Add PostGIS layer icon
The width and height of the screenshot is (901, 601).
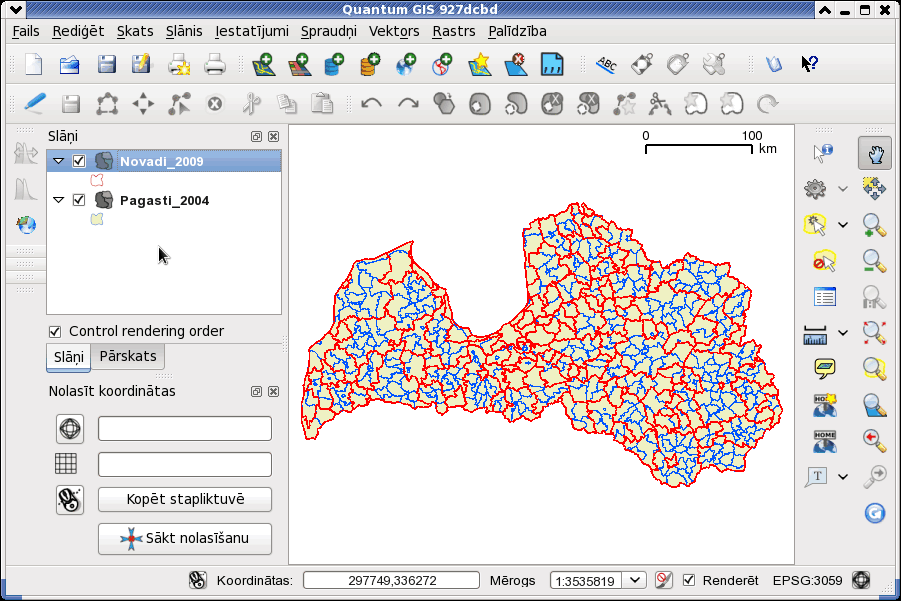coord(334,64)
